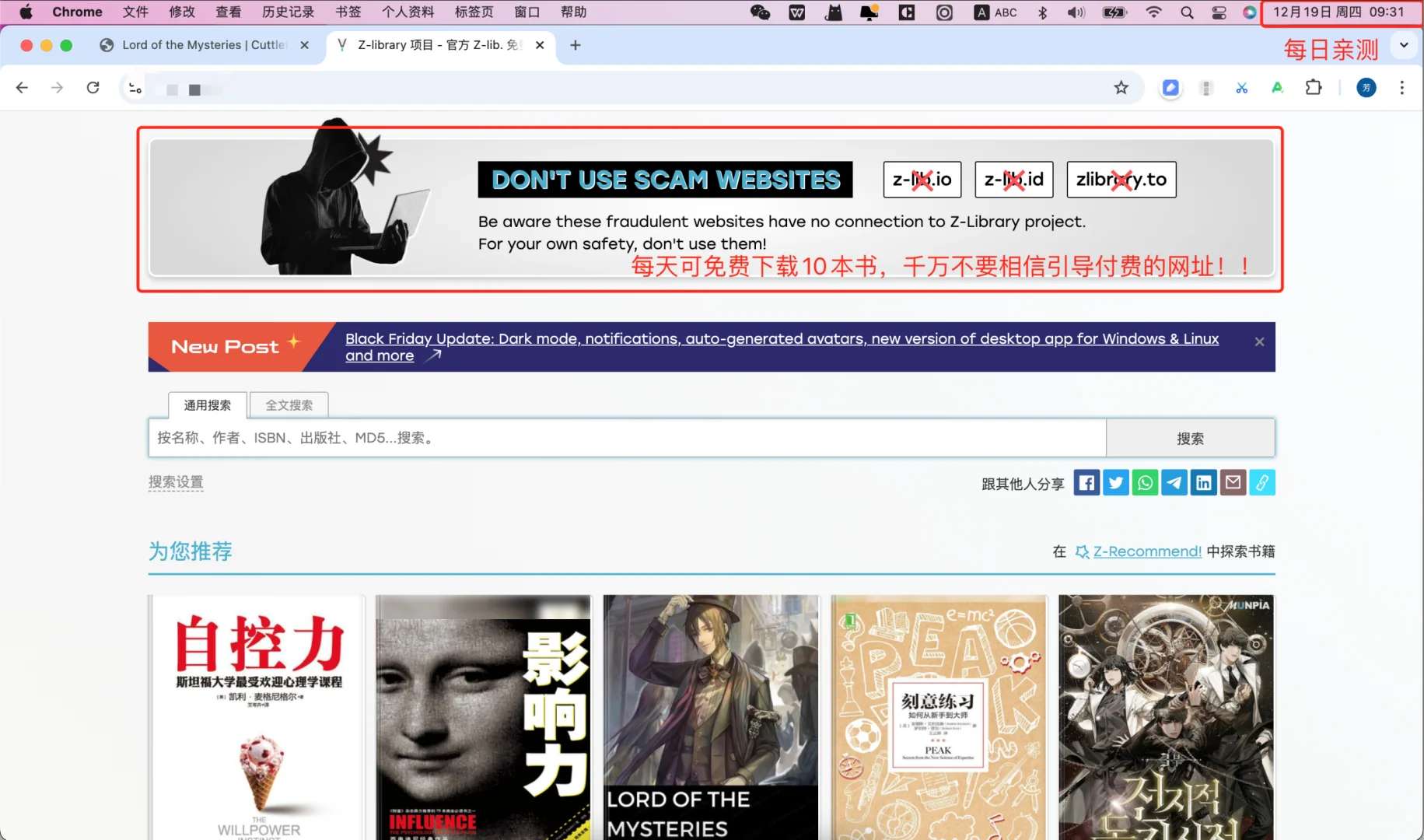Open Wi-Fi status in menu bar

point(1154,12)
